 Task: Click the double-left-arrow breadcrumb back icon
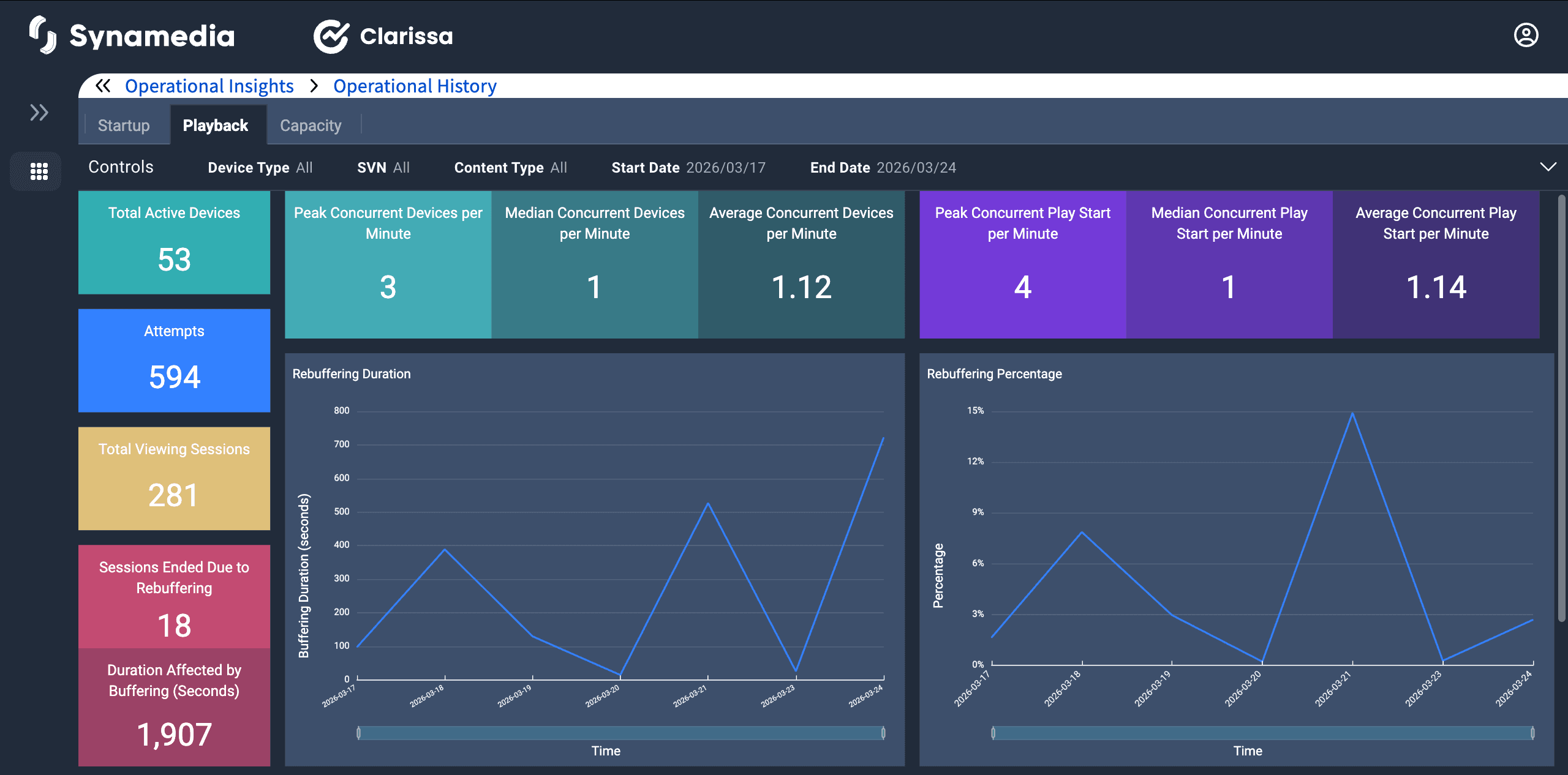coord(103,86)
